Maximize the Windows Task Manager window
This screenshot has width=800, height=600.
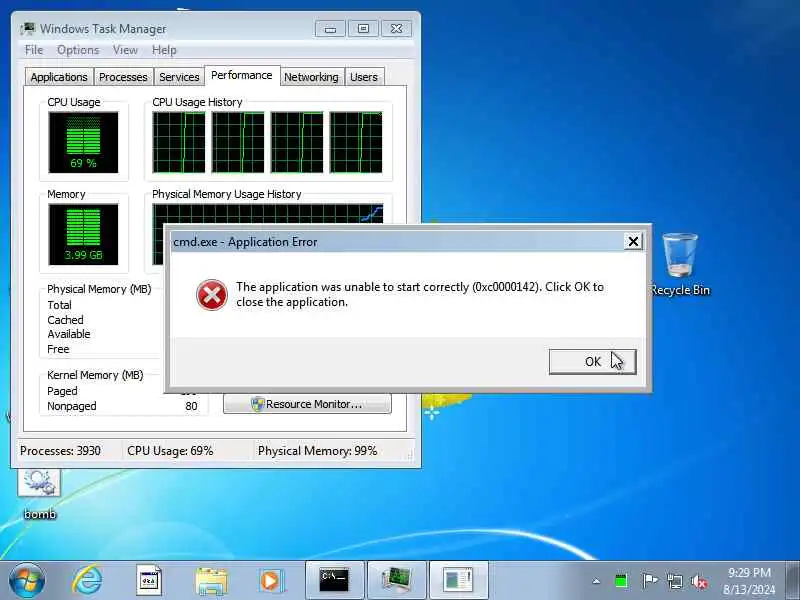[363, 29]
